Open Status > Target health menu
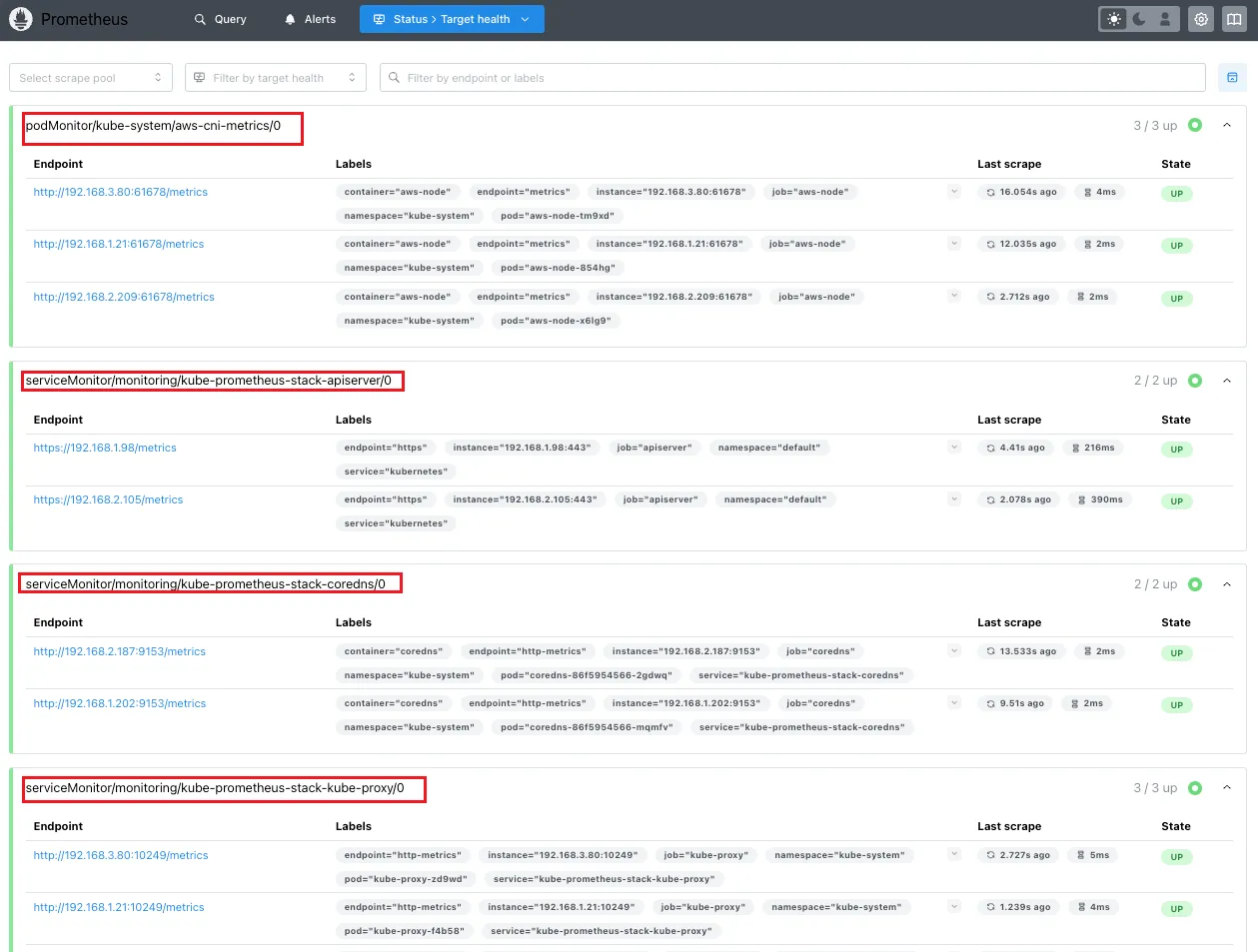Screen dimensions: 1258x952 coord(452,19)
